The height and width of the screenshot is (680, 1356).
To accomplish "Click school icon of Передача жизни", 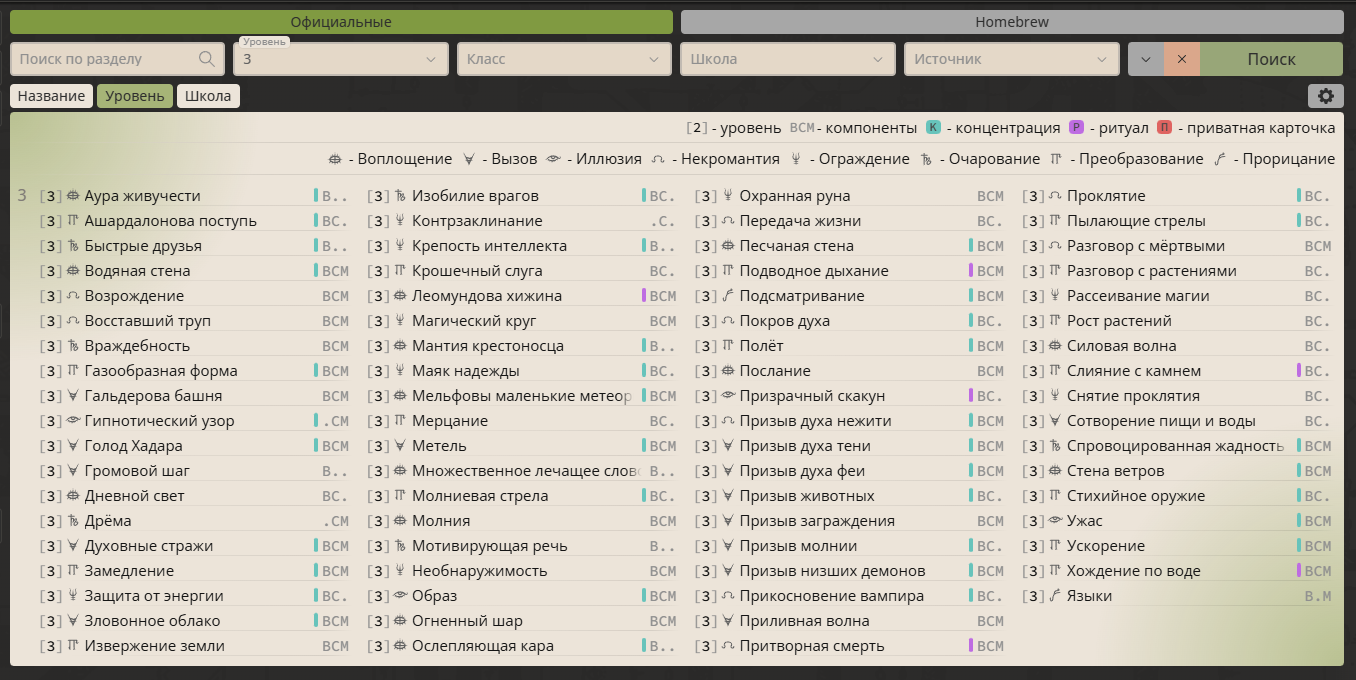I will click(728, 221).
